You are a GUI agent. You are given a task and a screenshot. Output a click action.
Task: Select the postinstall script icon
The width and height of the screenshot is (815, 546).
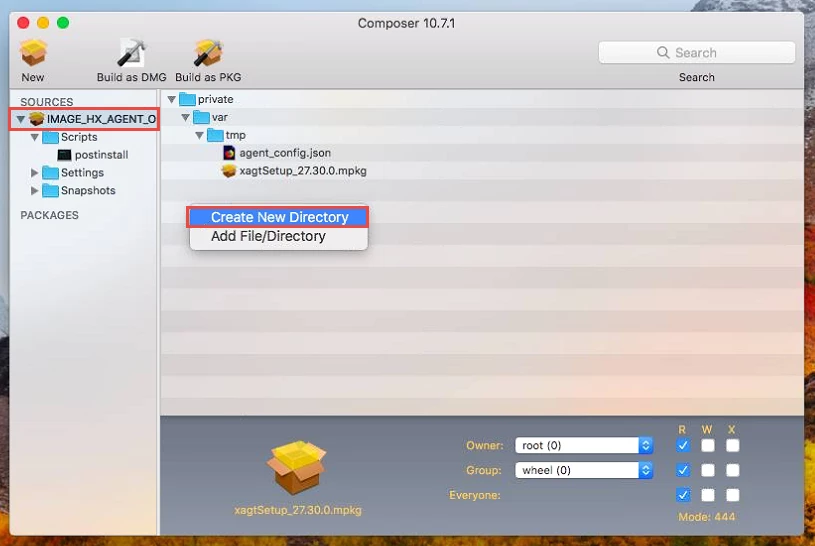coord(64,155)
